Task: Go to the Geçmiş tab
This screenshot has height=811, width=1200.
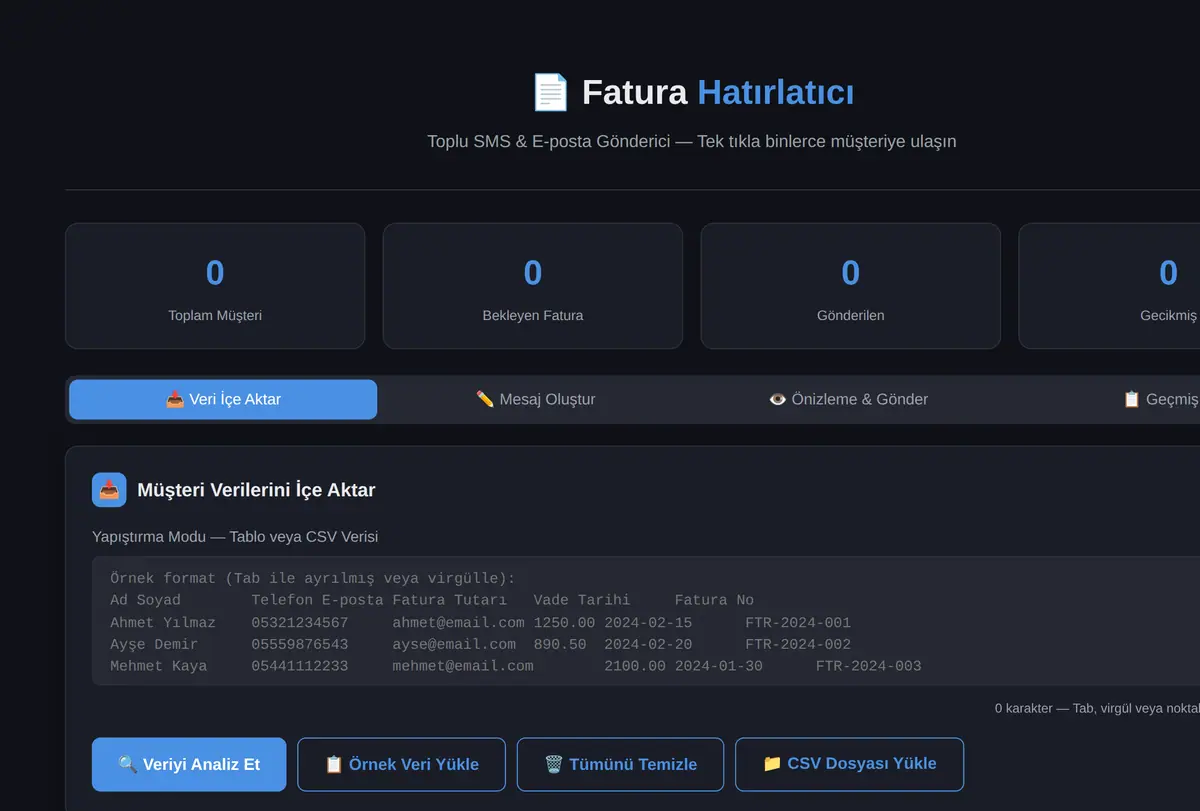Action: [x=1160, y=399]
